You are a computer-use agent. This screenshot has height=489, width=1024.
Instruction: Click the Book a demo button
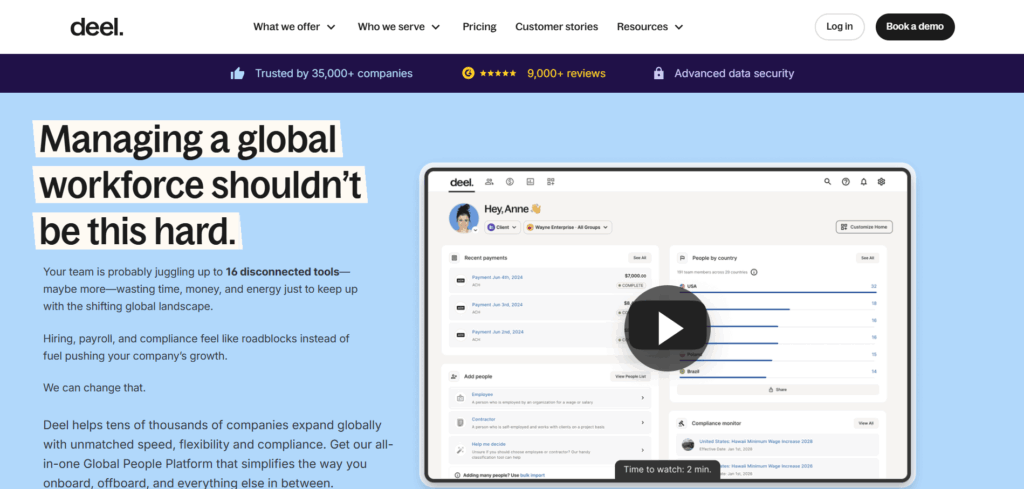click(915, 27)
